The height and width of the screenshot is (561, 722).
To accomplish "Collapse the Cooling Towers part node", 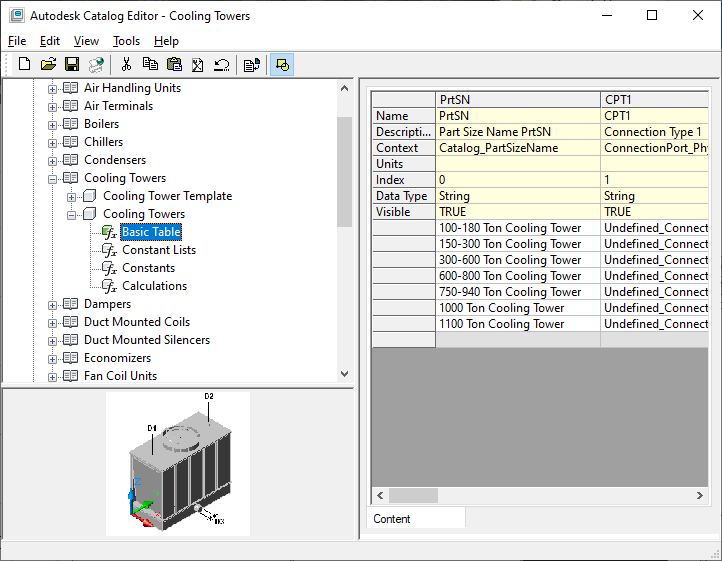I will pyautogui.click(x=71, y=215).
